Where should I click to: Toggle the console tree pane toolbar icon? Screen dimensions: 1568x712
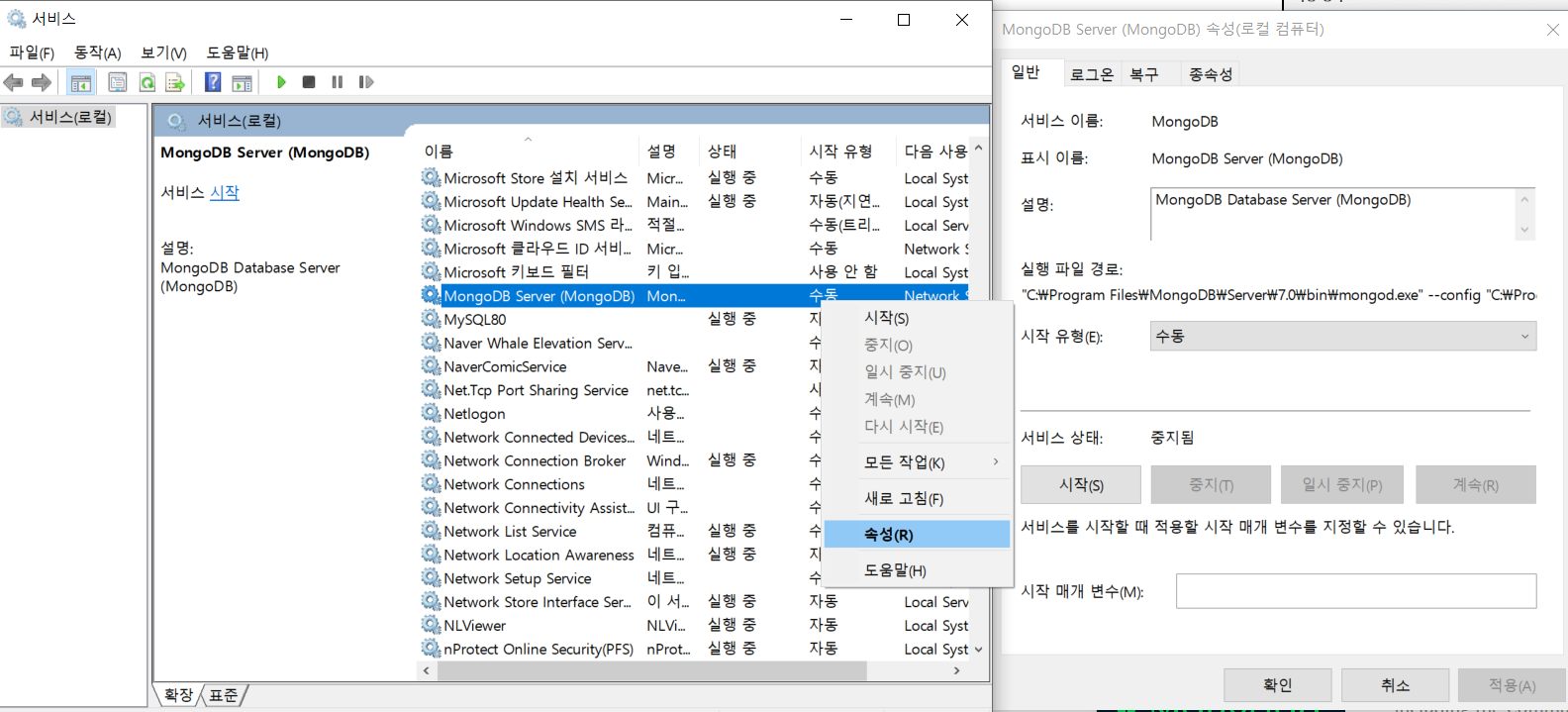[x=81, y=82]
